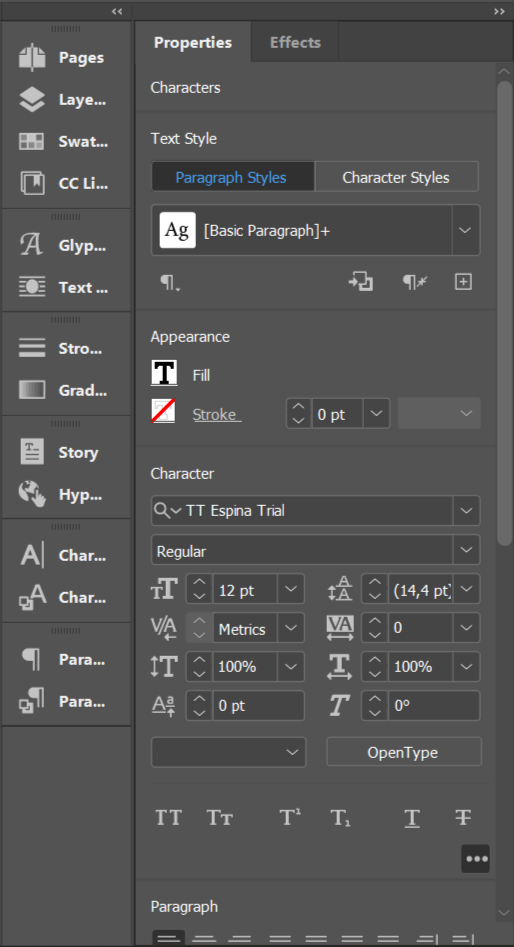Open the empty language dropdown
This screenshot has width=514, height=947.
tap(228, 752)
